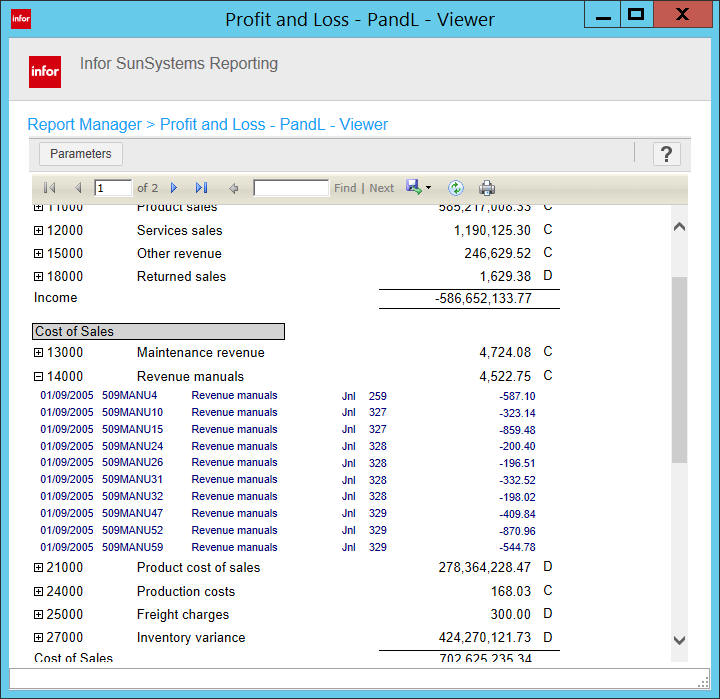This screenshot has width=720, height=699.
Task: Expand account 13000 Maintenance revenue
Action: [x=39, y=353]
